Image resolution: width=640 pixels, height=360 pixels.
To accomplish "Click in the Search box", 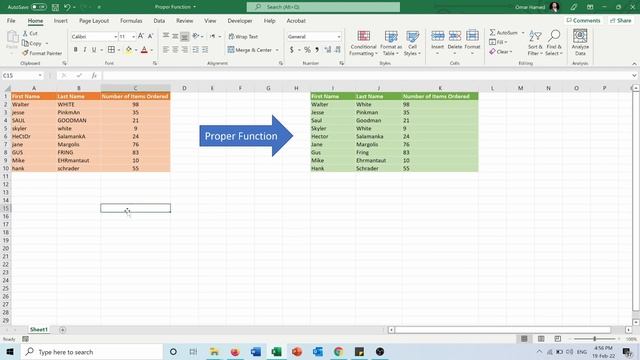I will (323, 7).
